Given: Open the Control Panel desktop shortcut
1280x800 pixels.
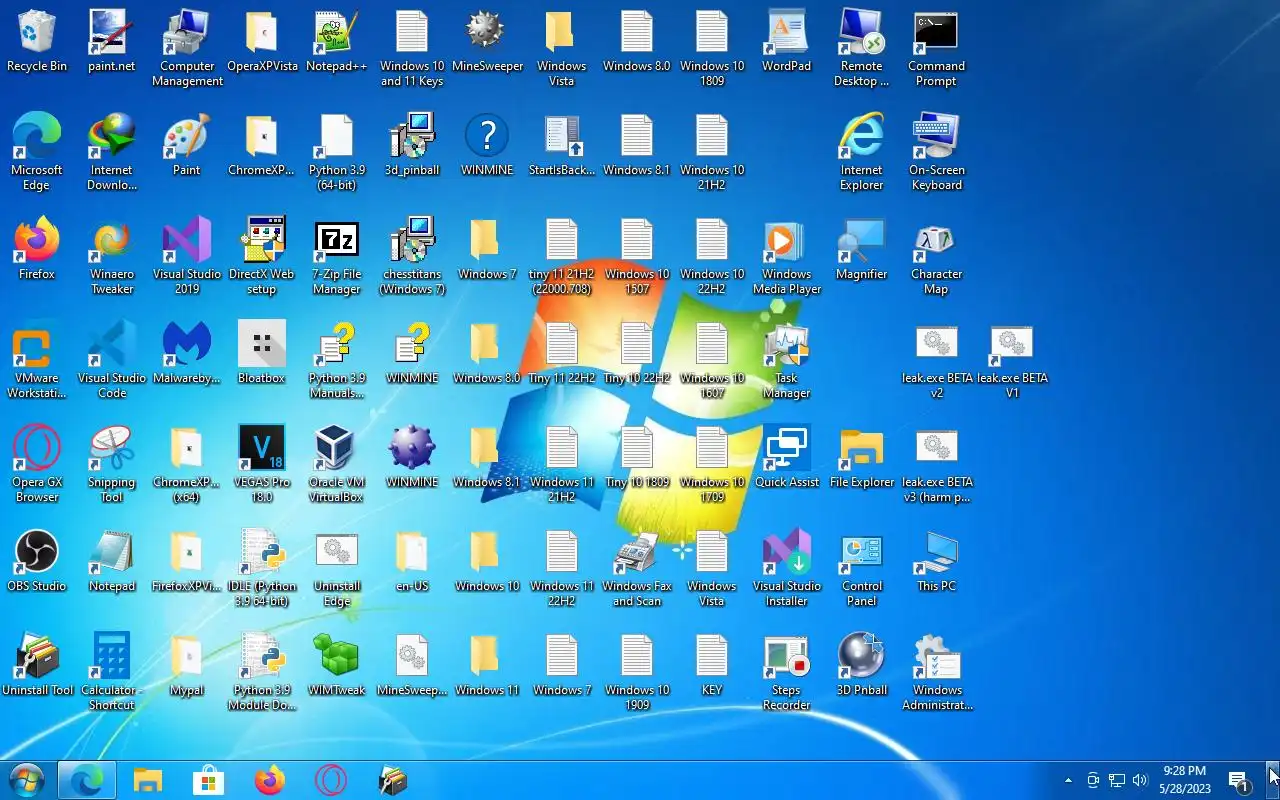Looking at the screenshot, I should click(x=862, y=569).
